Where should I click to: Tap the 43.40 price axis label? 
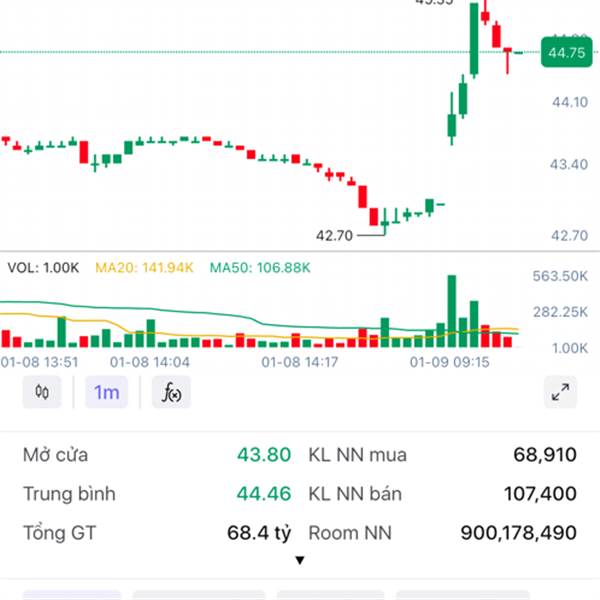click(569, 165)
